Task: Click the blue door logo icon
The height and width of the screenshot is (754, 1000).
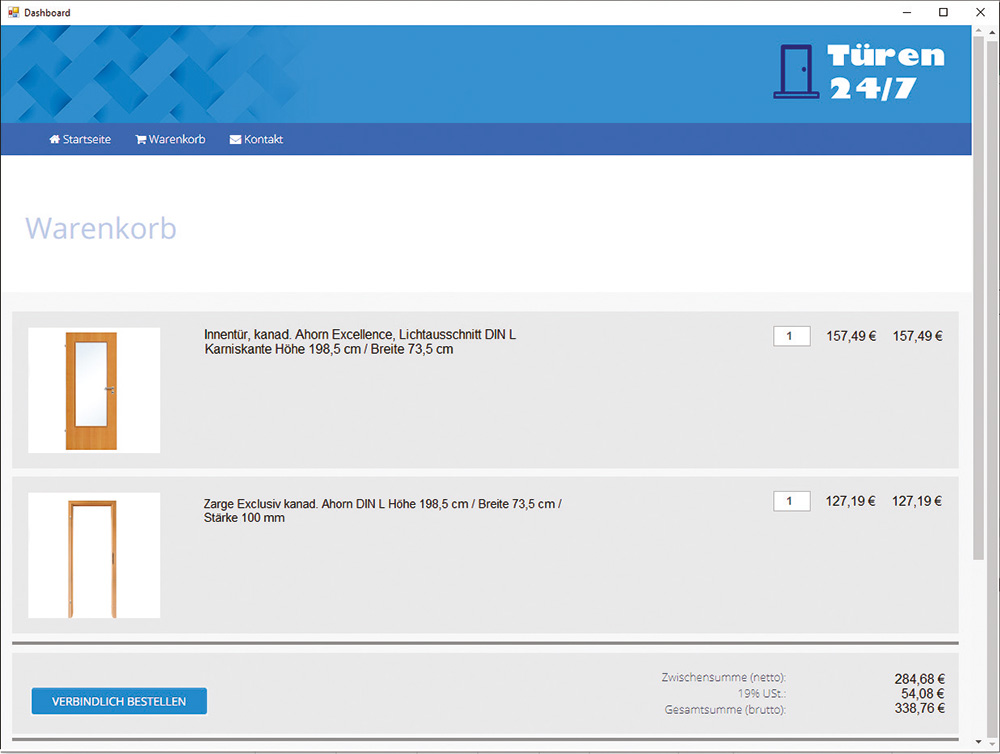Action: (796, 71)
